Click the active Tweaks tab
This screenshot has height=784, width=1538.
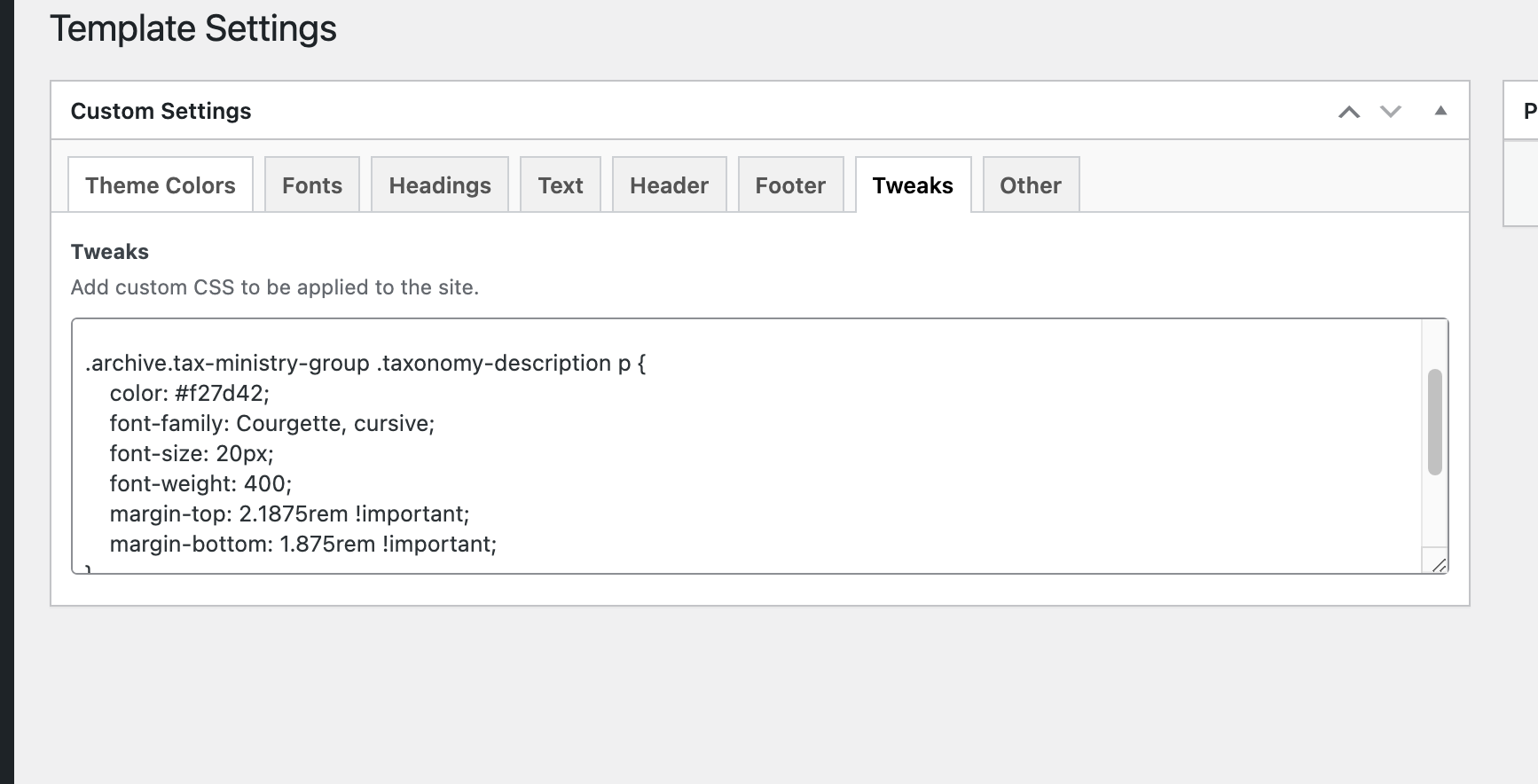coord(913,185)
